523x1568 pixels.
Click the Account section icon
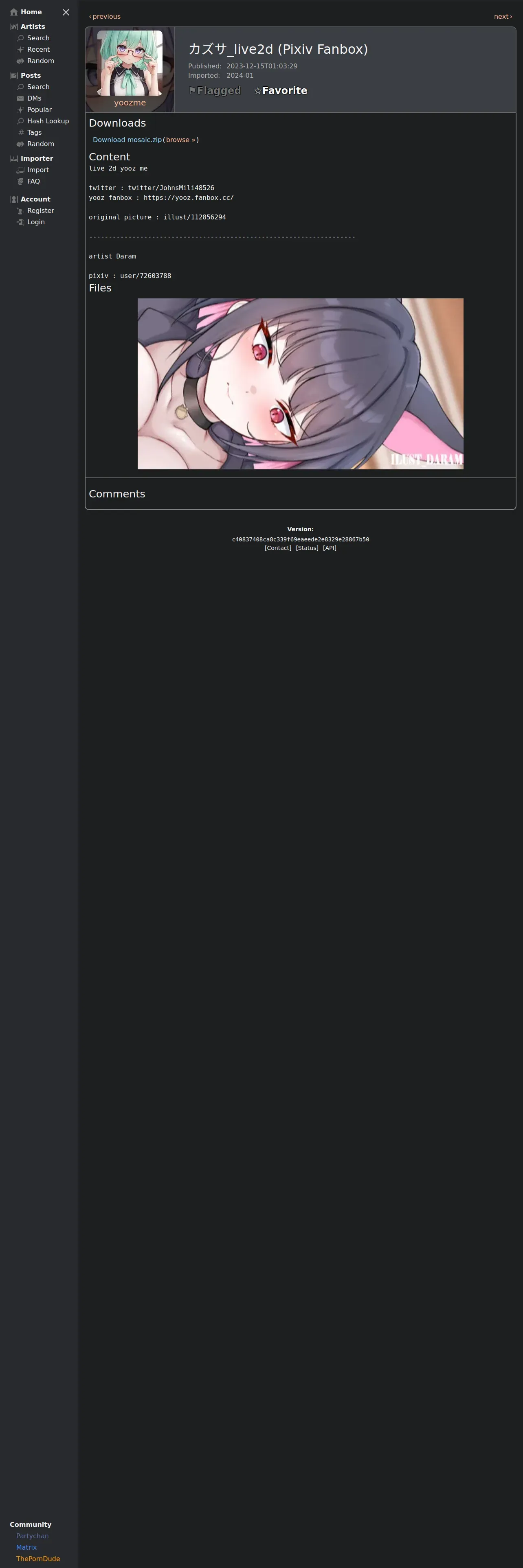pos(14,199)
